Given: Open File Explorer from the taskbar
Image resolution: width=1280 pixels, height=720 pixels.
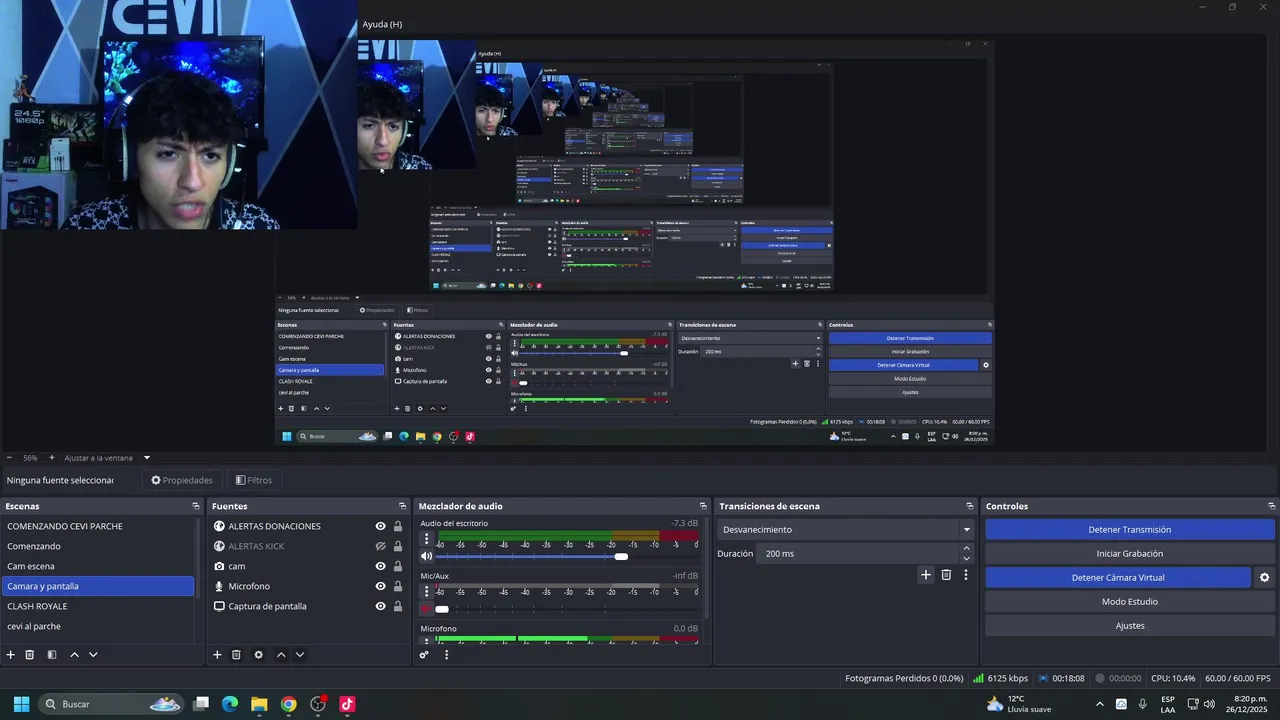Looking at the screenshot, I should 259,704.
